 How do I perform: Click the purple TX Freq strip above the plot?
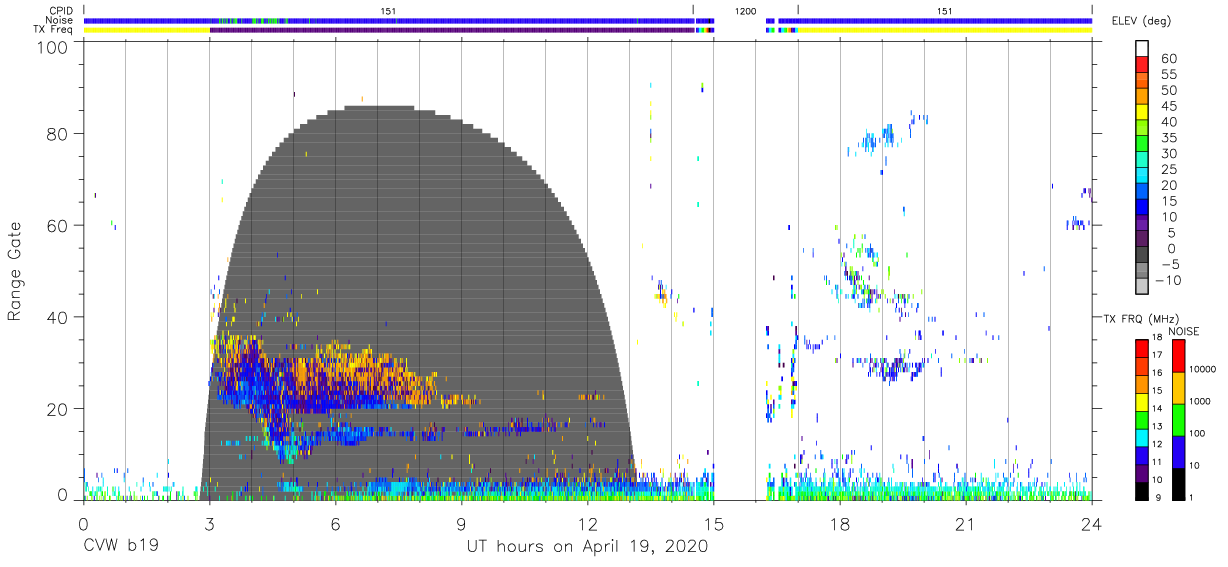[x=452, y=30]
